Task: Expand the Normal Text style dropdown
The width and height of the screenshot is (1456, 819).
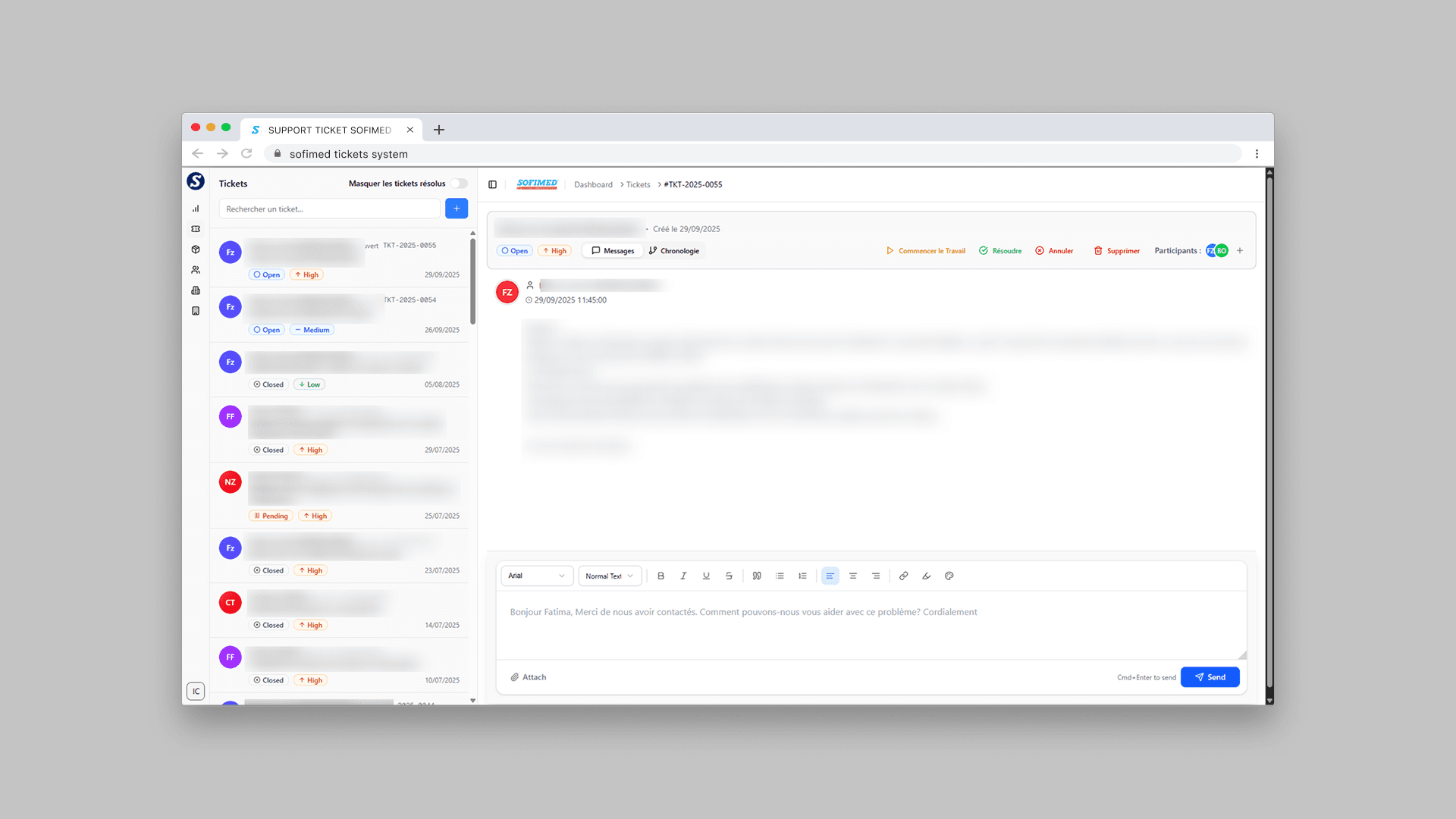Action: 610,576
